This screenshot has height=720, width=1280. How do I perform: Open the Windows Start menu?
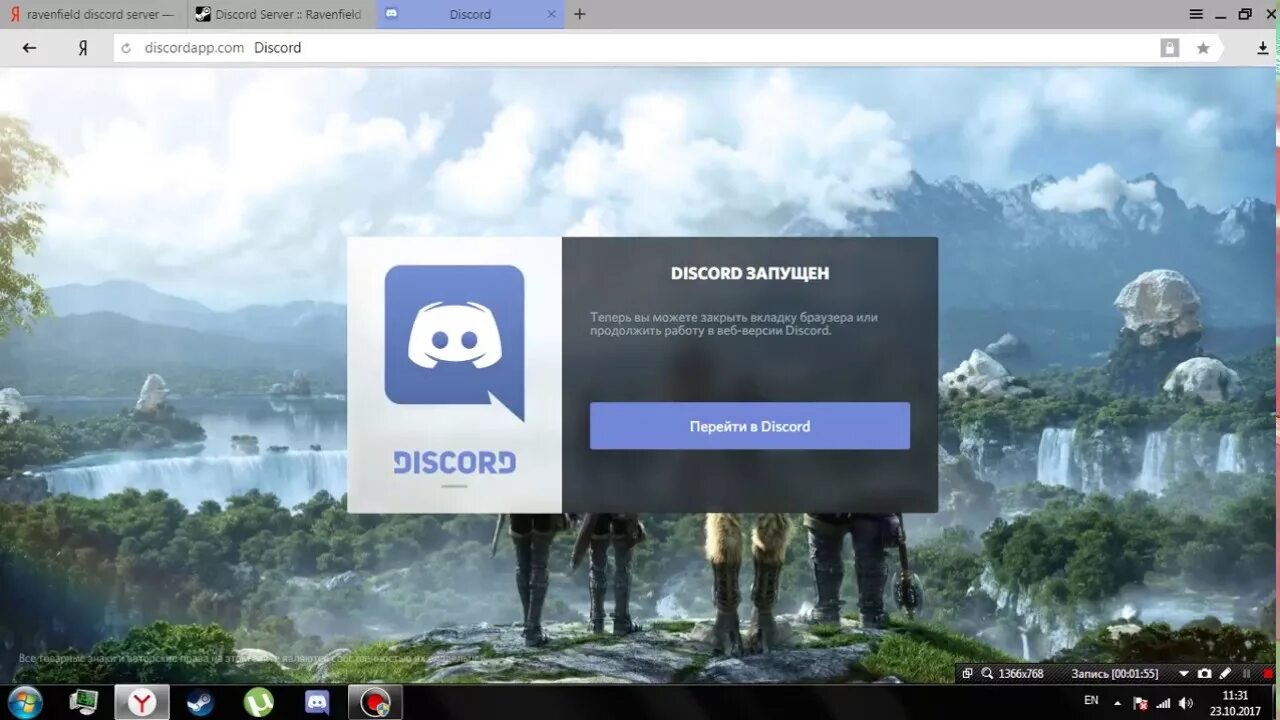pyautogui.click(x=24, y=702)
